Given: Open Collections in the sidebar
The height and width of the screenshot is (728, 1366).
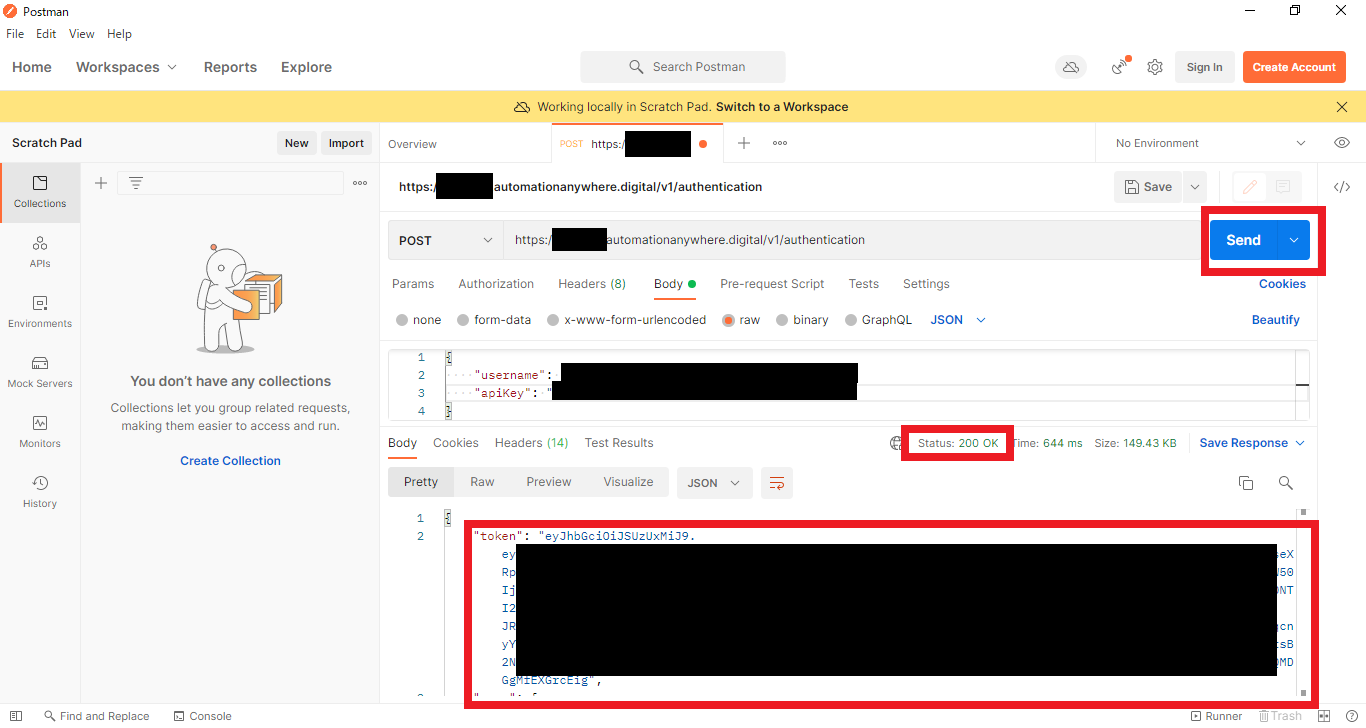Looking at the screenshot, I should [x=40, y=192].
